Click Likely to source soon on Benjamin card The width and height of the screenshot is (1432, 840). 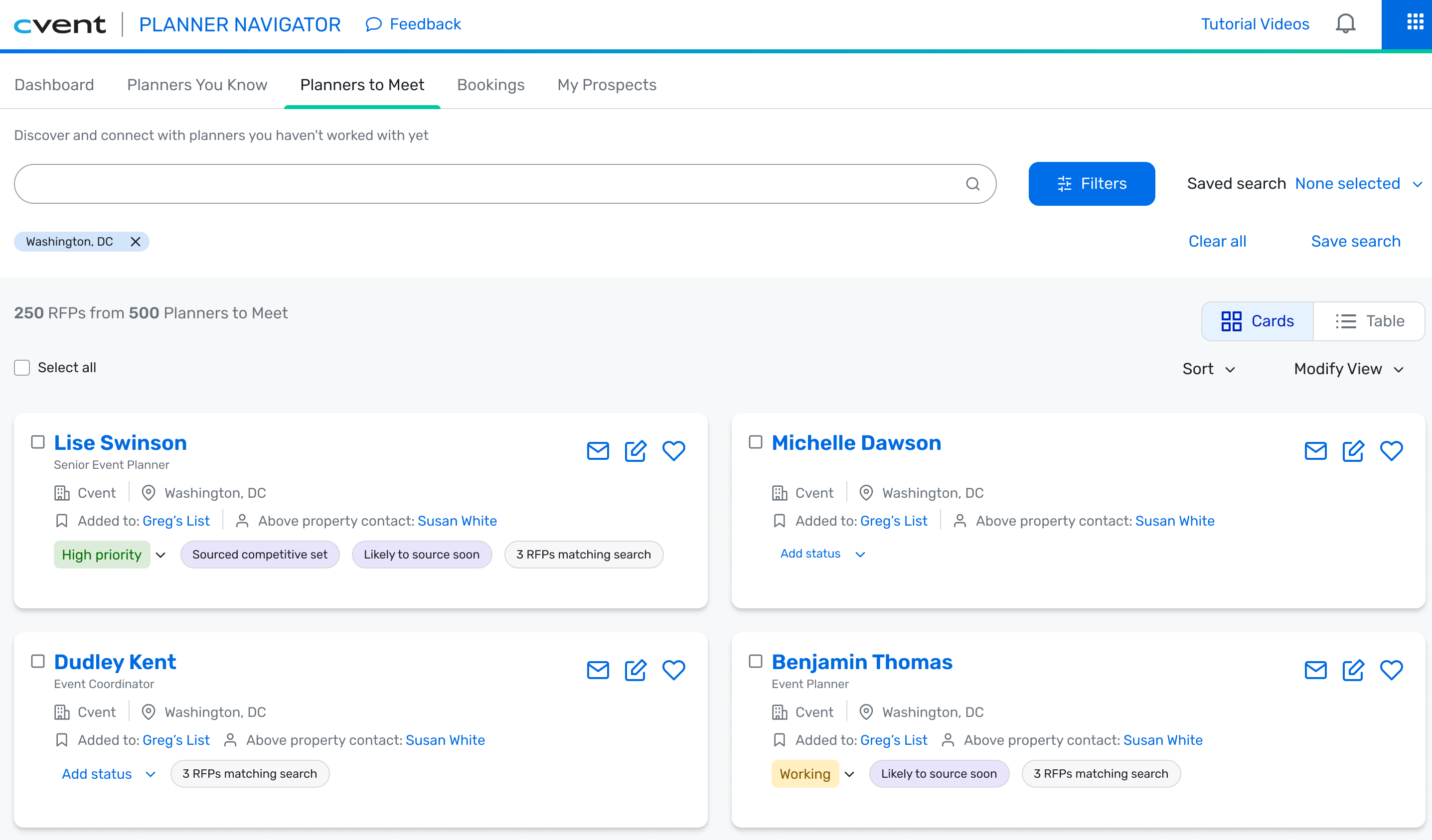pos(939,774)
